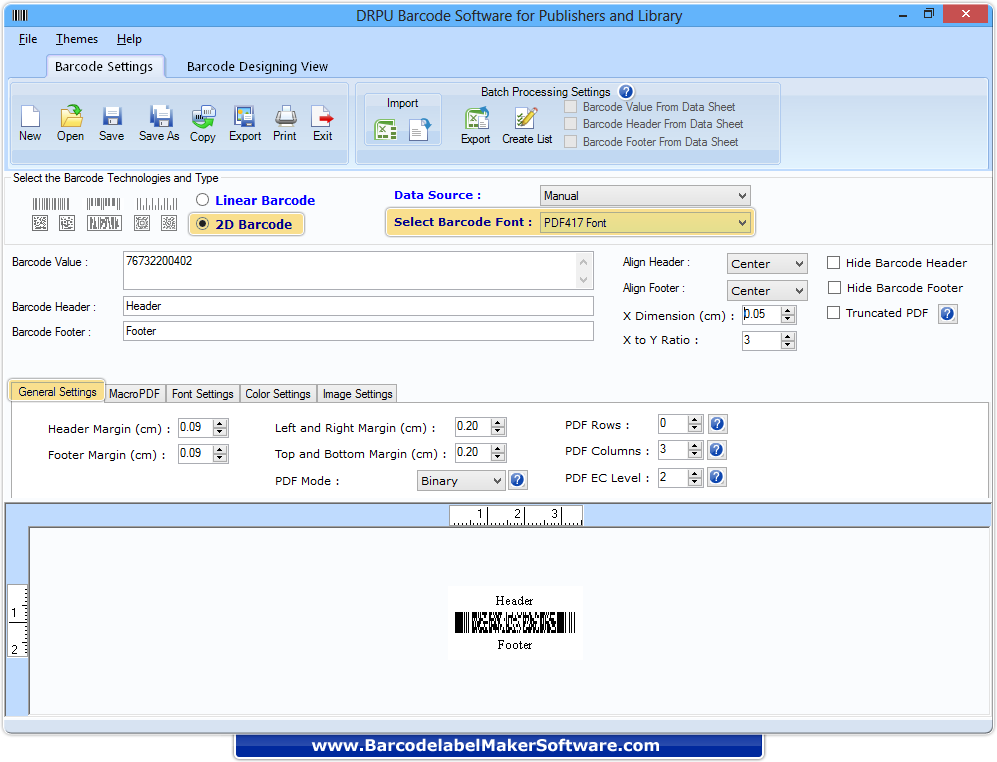Image resolution: width=997 pixels, height=762 pixels.
Task: Select the MacroPDF tab
Action: (134, 394)
